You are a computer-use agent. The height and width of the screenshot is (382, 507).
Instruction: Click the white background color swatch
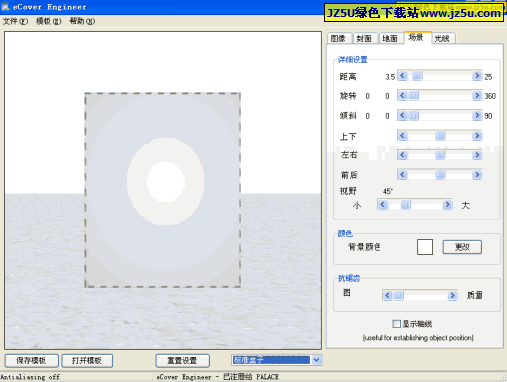(425, 247)
